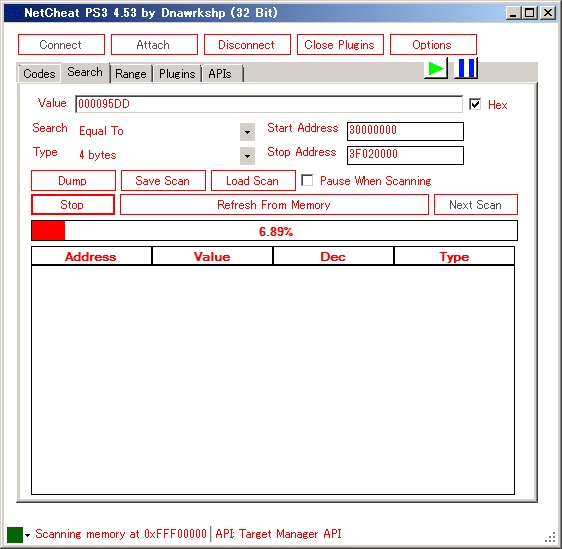Uncheck the Hex checkbox
The height and width of the screenshot is (549, 562).
pos(475,104)
